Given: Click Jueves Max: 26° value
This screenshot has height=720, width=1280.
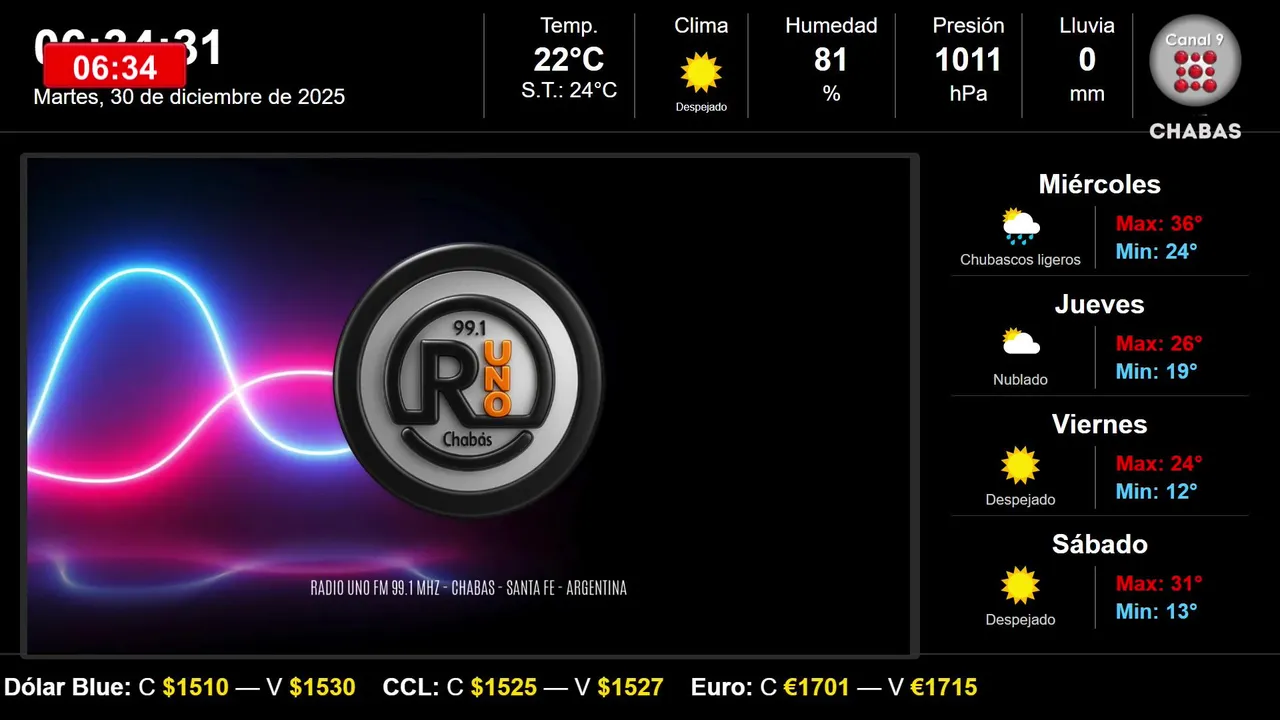Looking at the screenshot, I should pos(1159,344).
